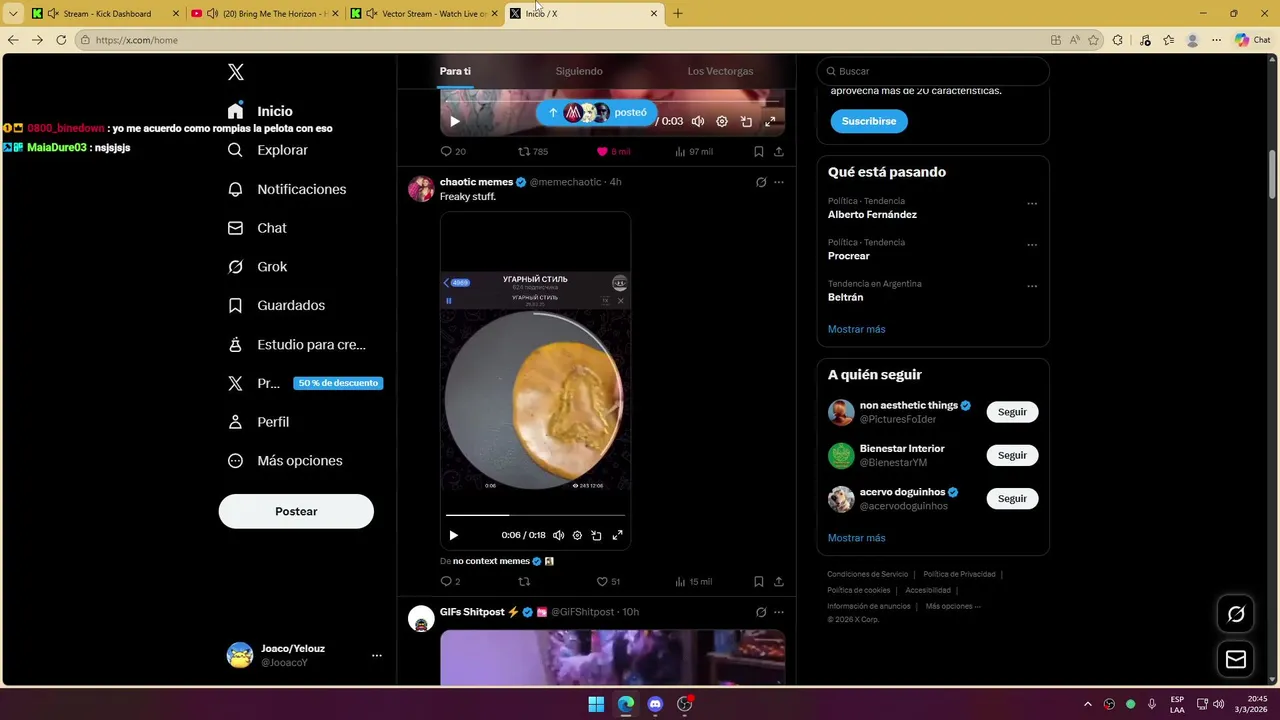Open the Joaco/Yelouz account menu dots
The width and height of the screenshot is (1280, 720).
377,656
